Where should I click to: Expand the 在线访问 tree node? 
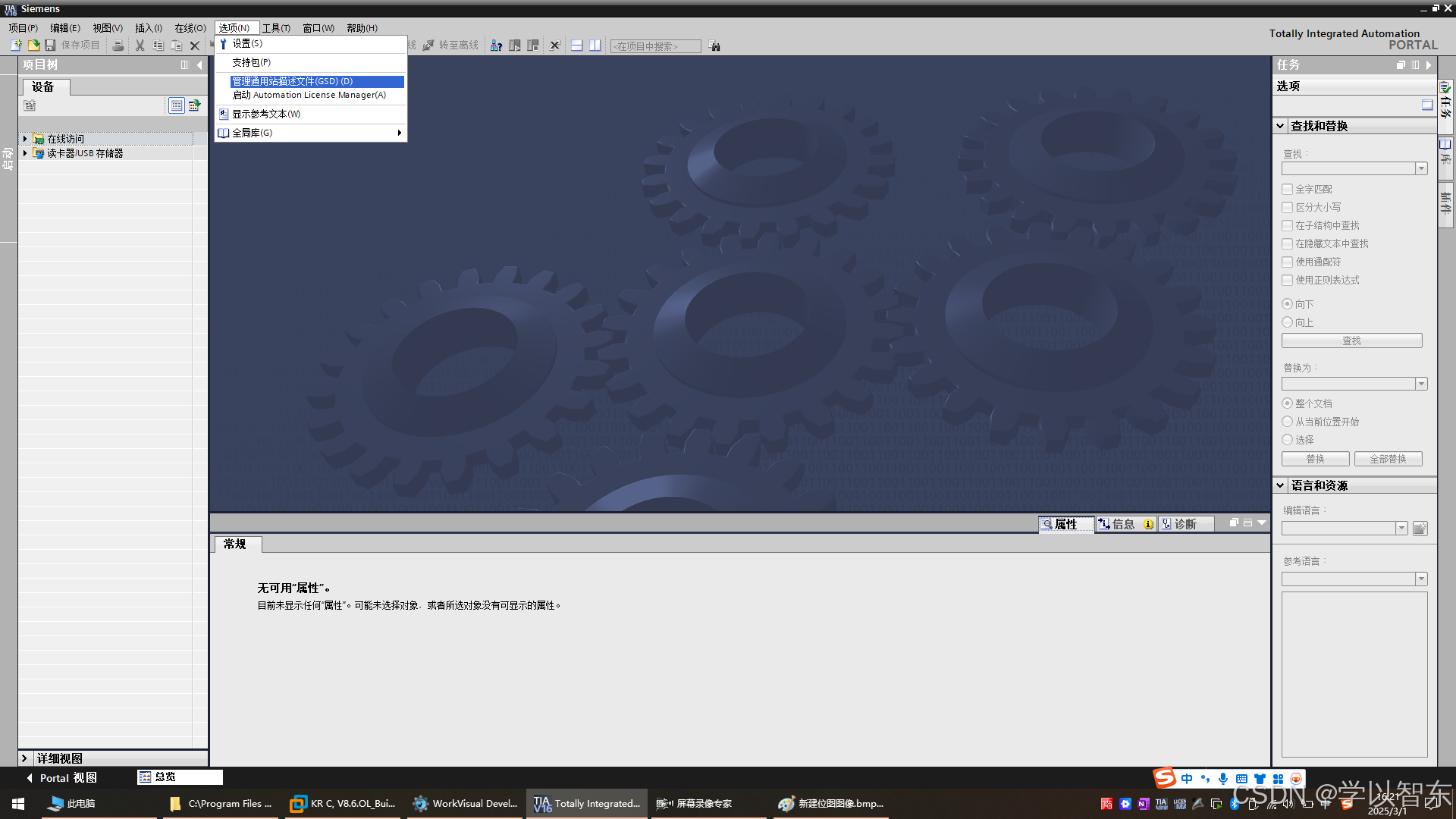[25, 139]
